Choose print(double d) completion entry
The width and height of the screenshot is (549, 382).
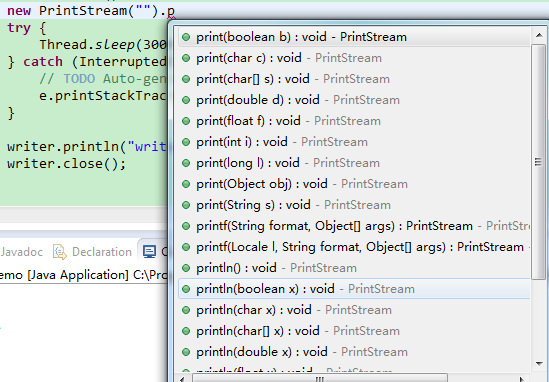(x=354, y=100)
